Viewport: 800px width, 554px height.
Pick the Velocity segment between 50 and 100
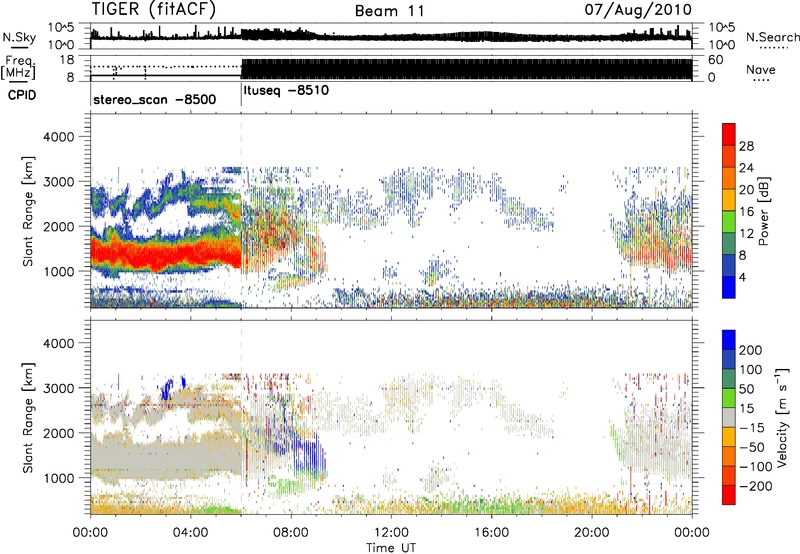729,379
